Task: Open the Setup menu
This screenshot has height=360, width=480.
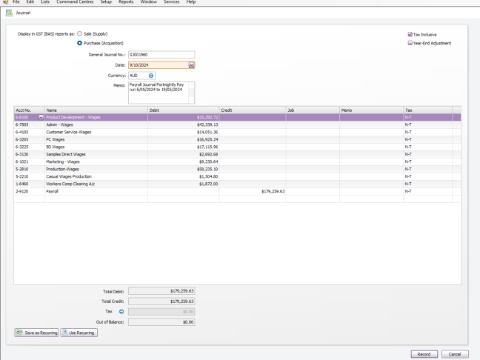Action: (106, 2)
